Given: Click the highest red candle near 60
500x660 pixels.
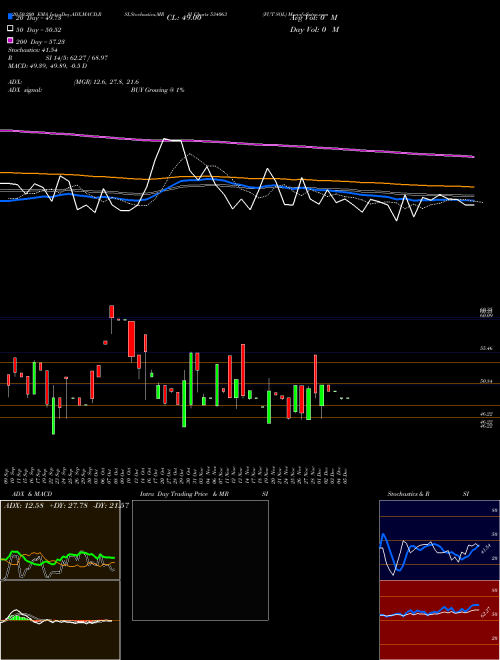Looking at the screenshot, I should (x=112, y=311).
